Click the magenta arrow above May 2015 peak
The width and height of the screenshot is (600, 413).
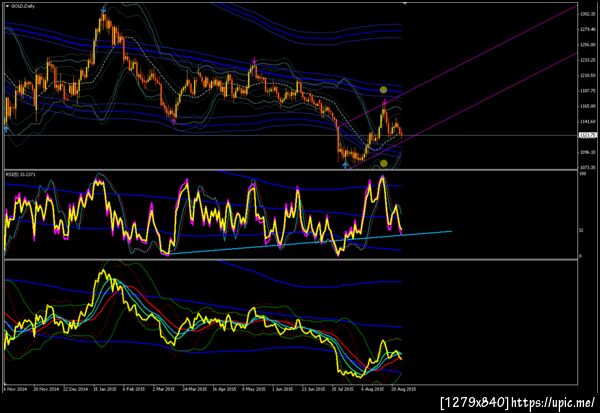pyautogui.click(x=254, y=60)
